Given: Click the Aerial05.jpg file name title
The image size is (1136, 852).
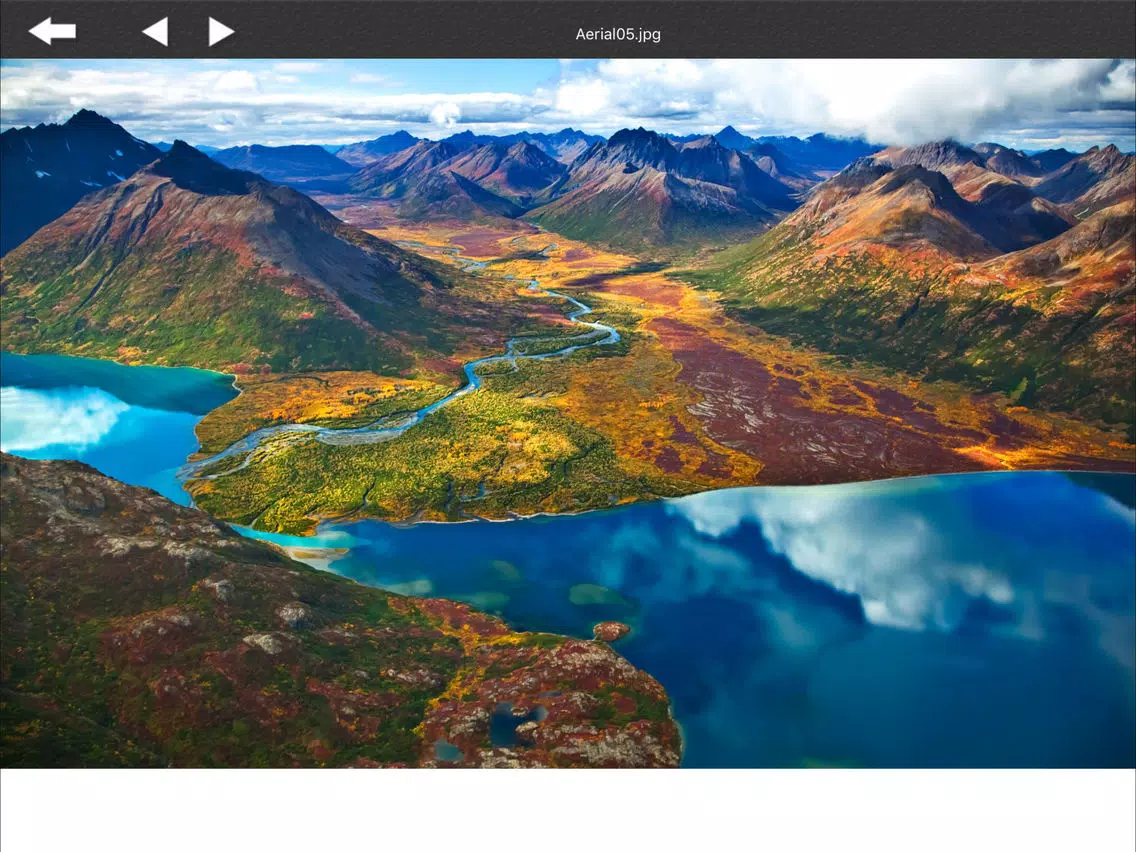Looking at the screenshot, I should 618,34.
